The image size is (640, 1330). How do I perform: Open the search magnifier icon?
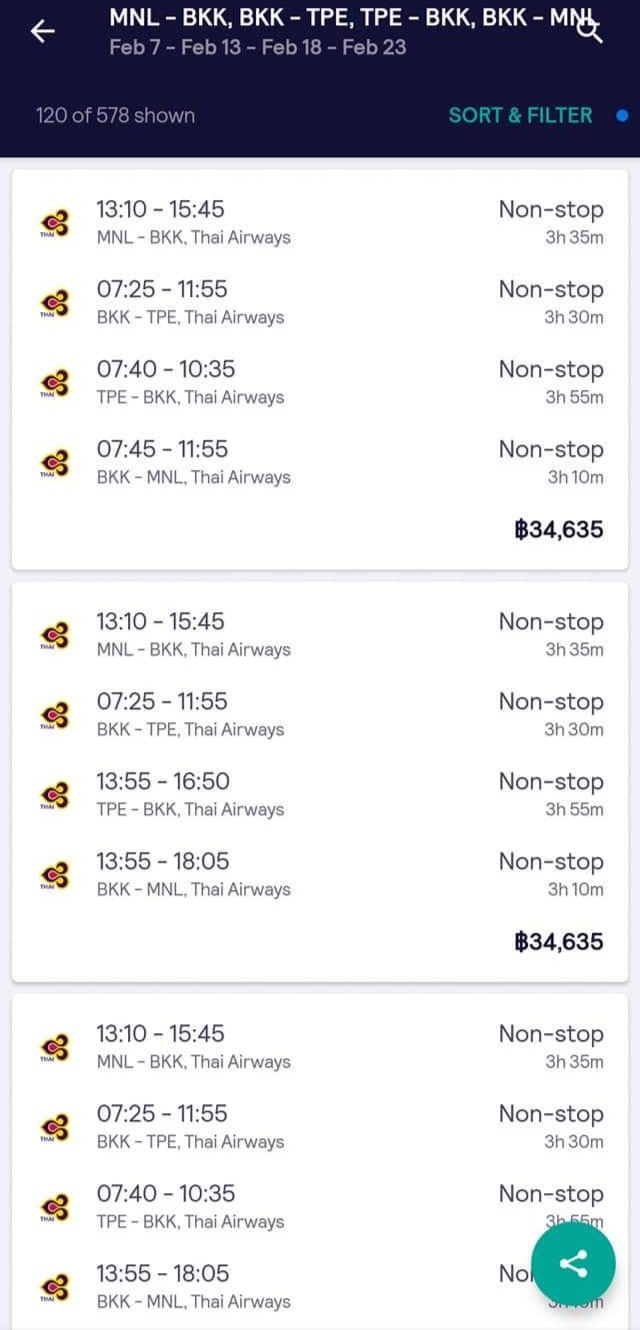tap(591, 30)
